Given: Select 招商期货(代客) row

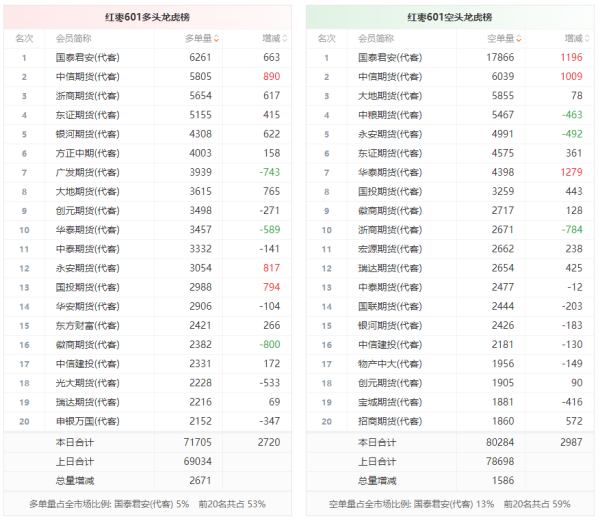Looking at the screenshot, I should tap(450, 421).
